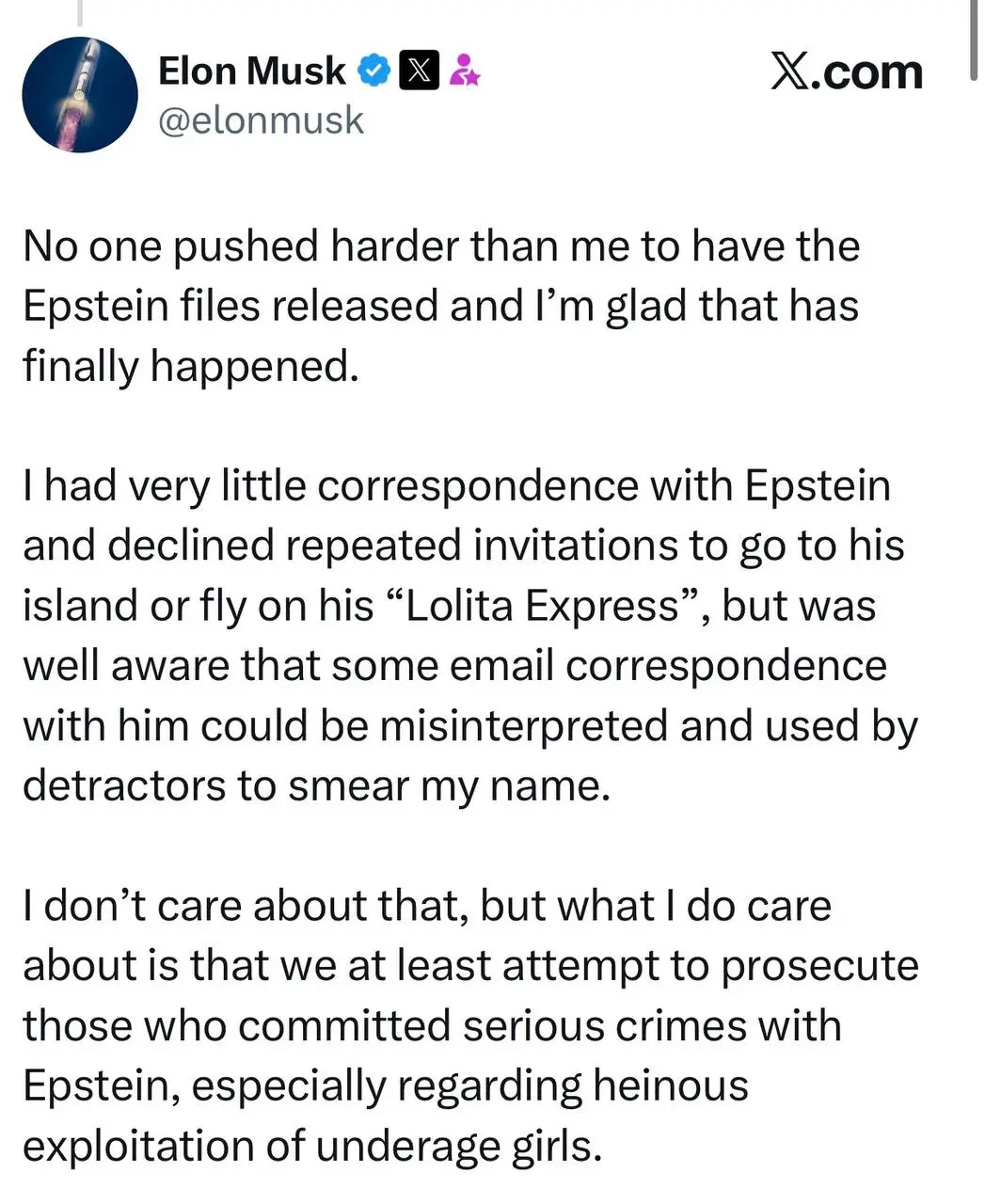This screenshot has width=985, height=1204.
Task: Click the first paragraph starting "No one pushed"
Action: pos(440,306)
